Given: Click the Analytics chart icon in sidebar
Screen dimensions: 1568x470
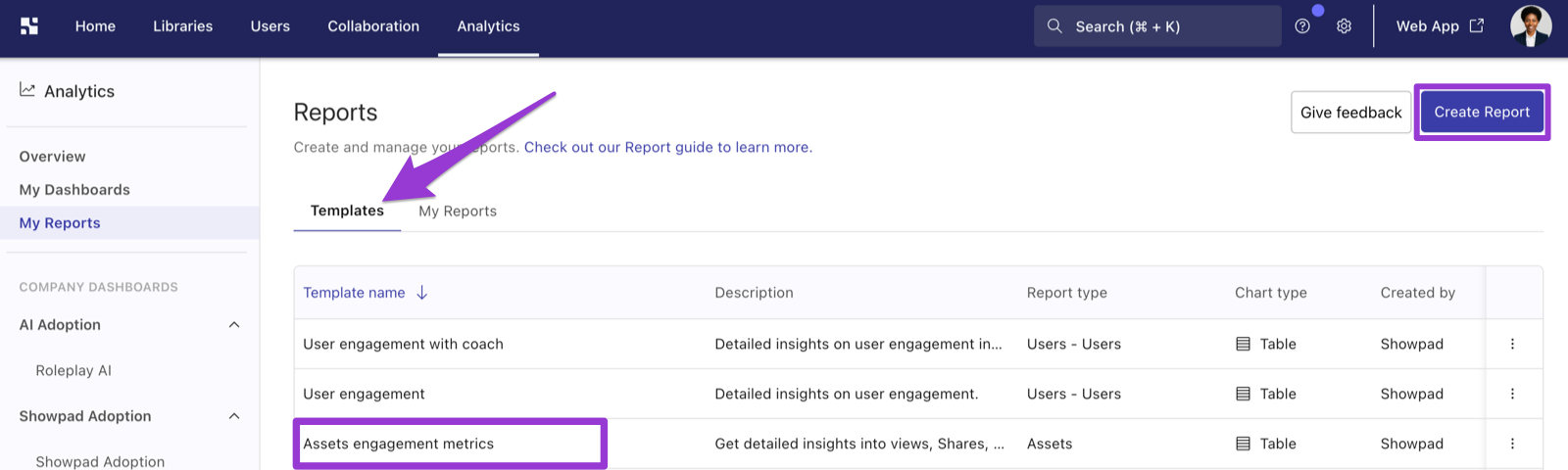Looking at the screenshot, I should pyautogui.click(x=27, y=90).
